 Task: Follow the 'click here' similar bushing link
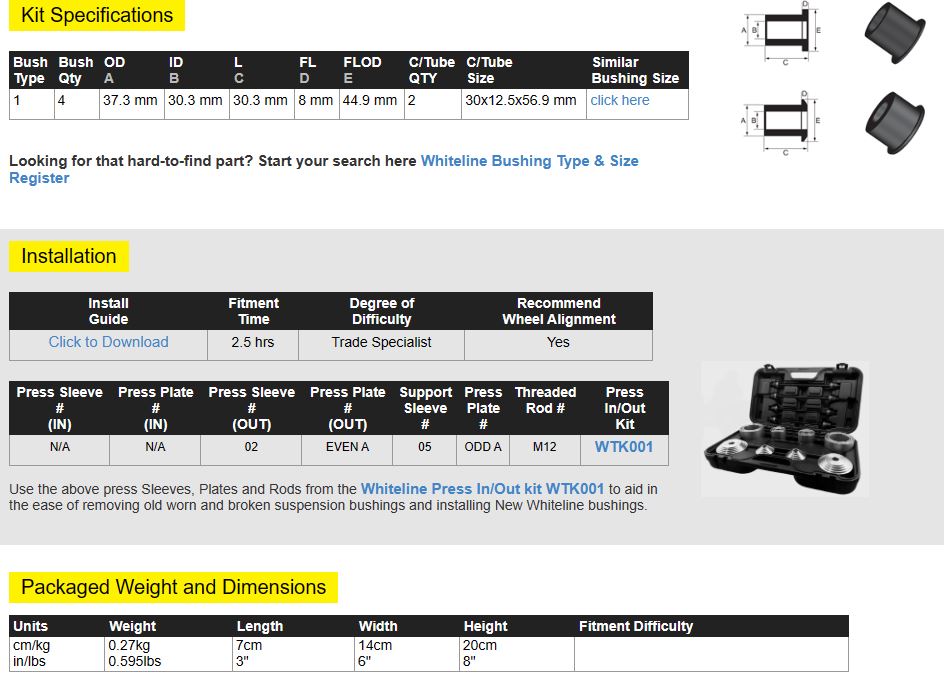619,100
